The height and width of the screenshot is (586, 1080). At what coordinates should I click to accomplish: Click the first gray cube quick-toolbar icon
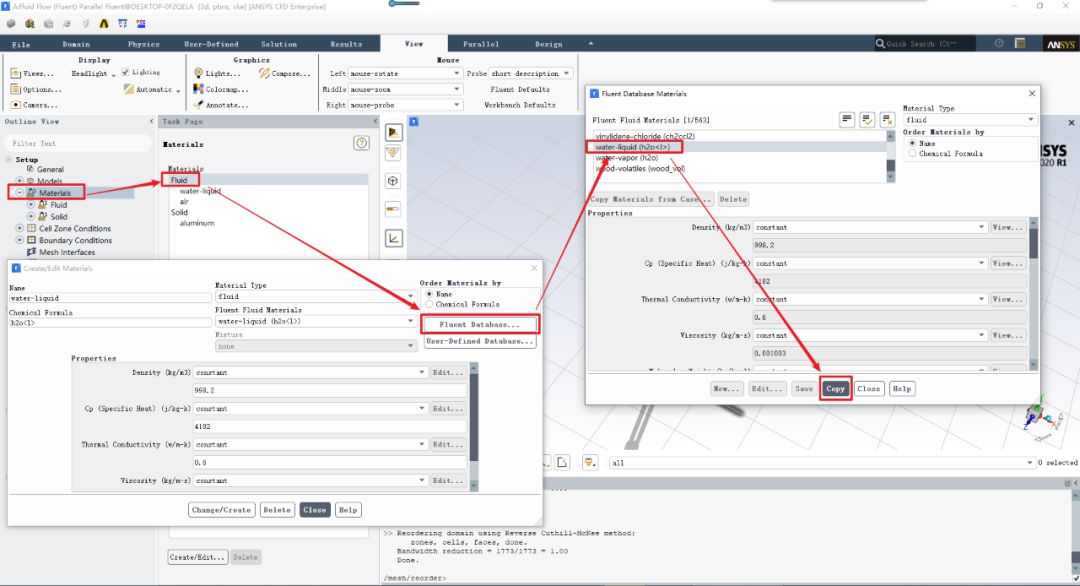click(x=11, y=23)
